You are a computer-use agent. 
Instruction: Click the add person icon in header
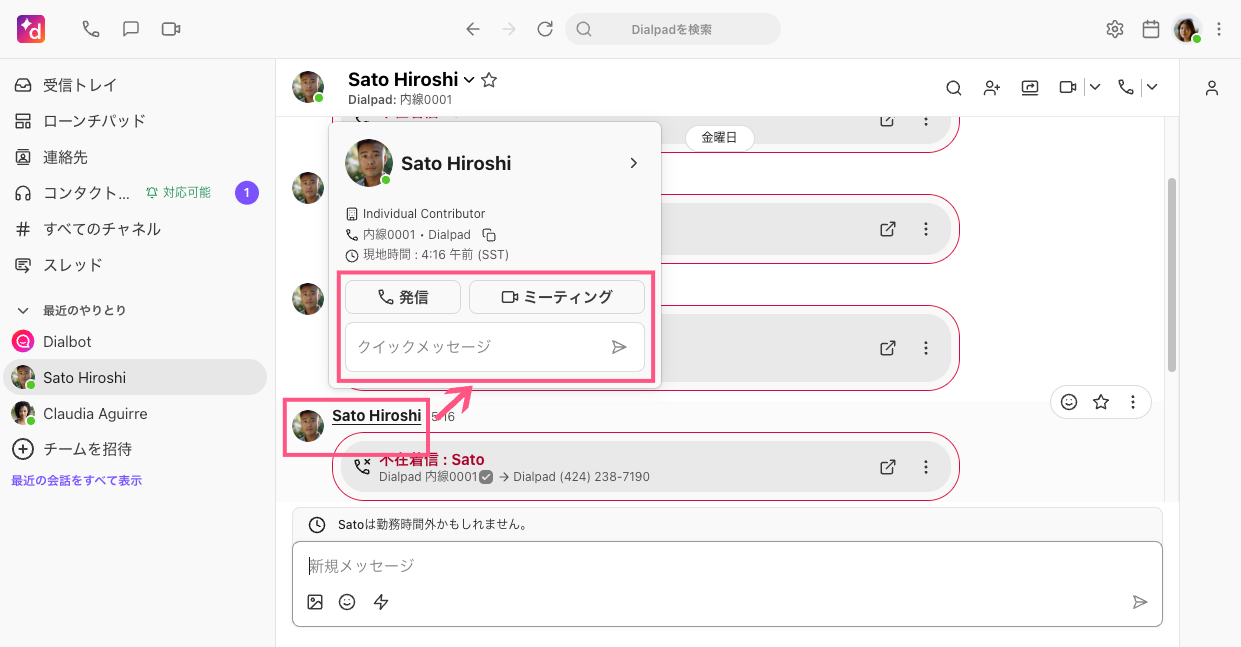coord(992,88)
